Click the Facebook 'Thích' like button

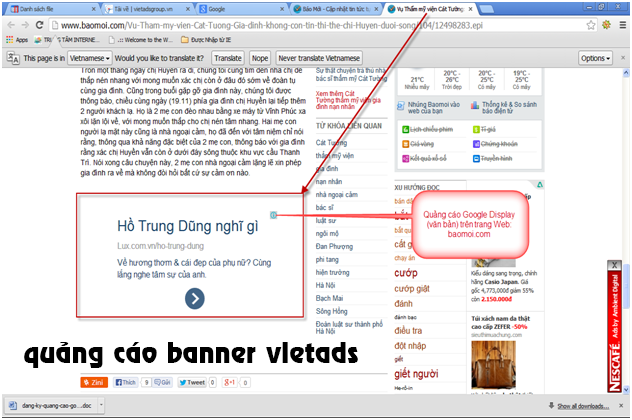(x=126, y=382)
